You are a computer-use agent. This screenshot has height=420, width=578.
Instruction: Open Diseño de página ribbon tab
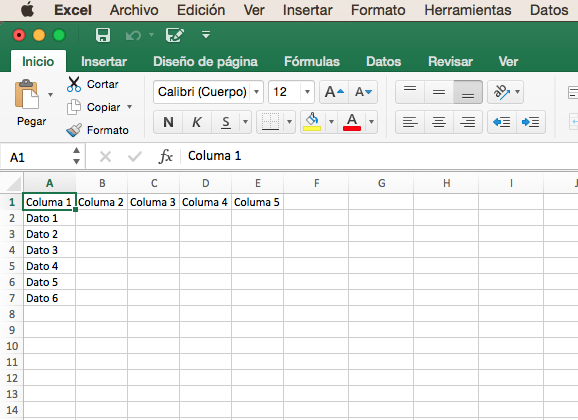click(205, 61)
